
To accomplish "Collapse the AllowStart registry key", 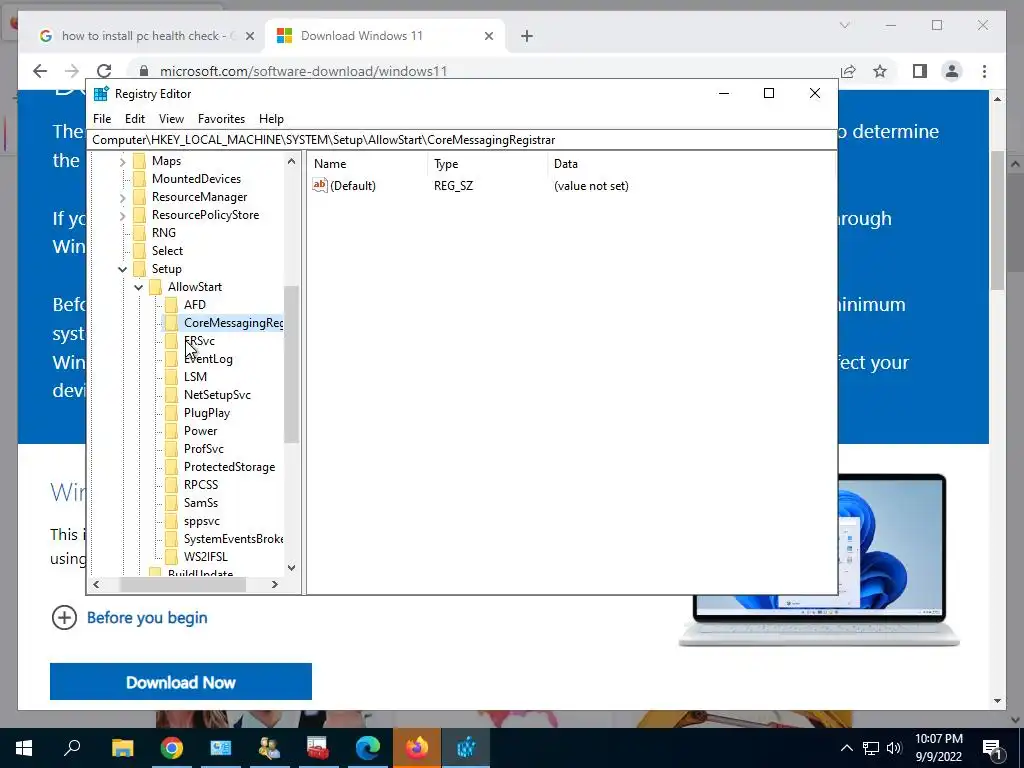I will tap(138, 287).
